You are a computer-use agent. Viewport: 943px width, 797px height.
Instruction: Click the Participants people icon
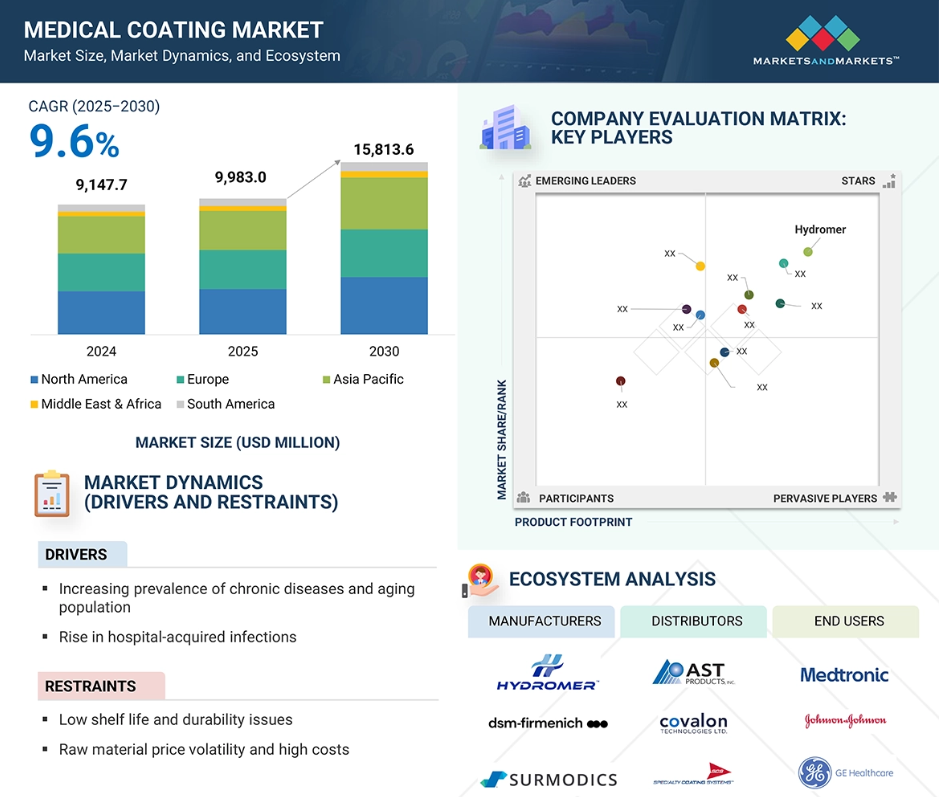click(x=523, y=497)
